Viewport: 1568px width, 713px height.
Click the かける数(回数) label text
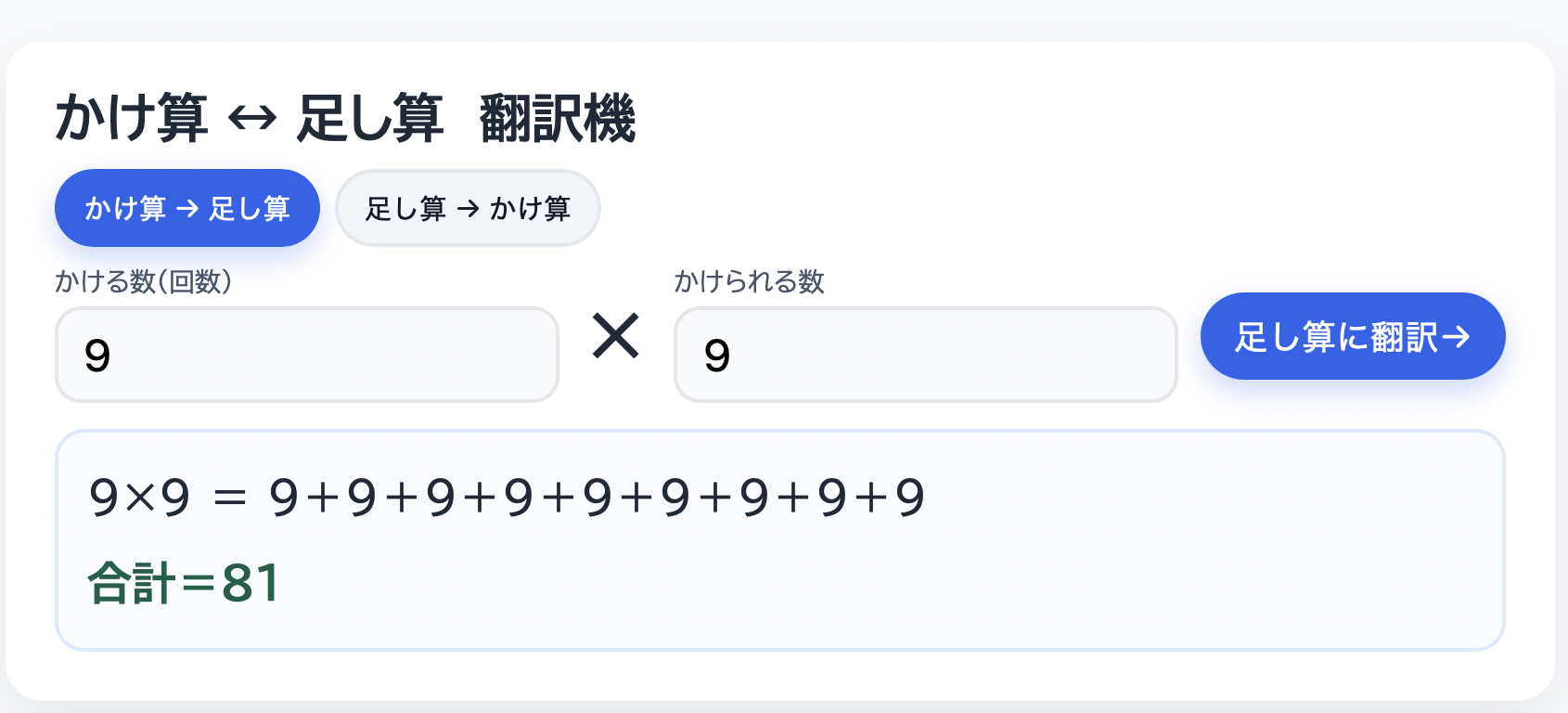click(x=144, y=281)
